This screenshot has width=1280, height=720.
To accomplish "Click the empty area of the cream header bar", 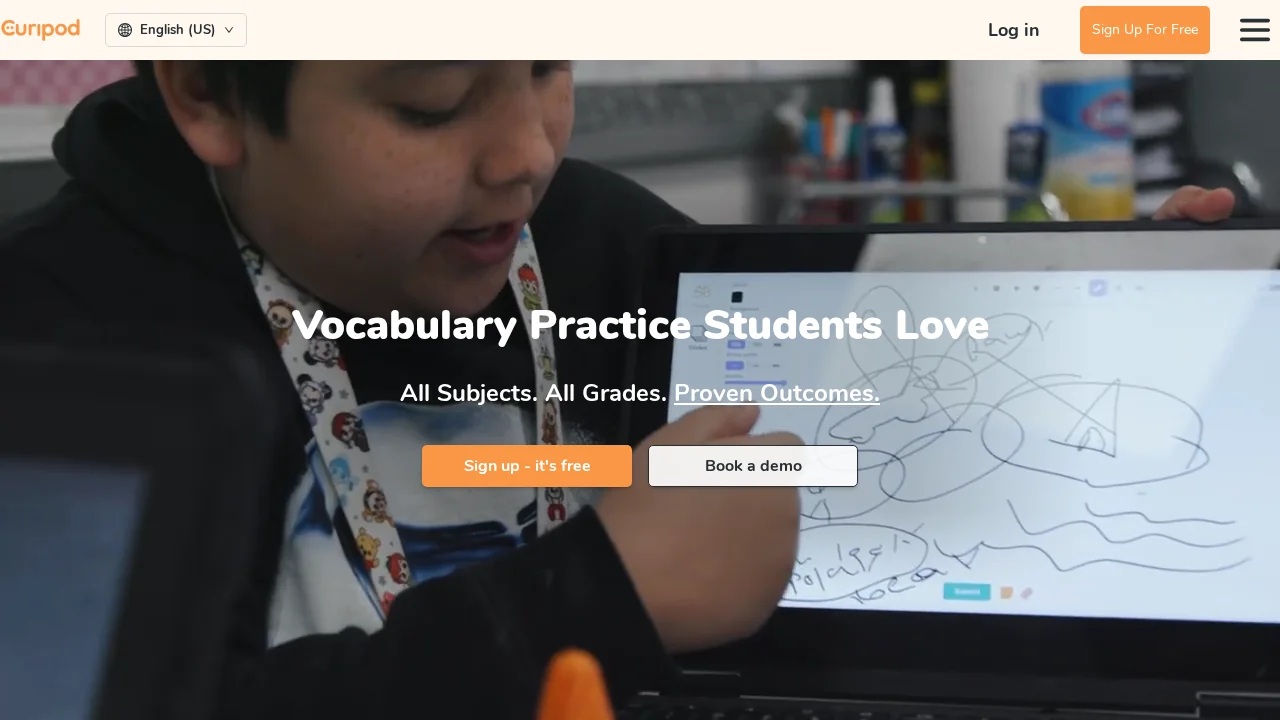I will [x=620, y=30].
